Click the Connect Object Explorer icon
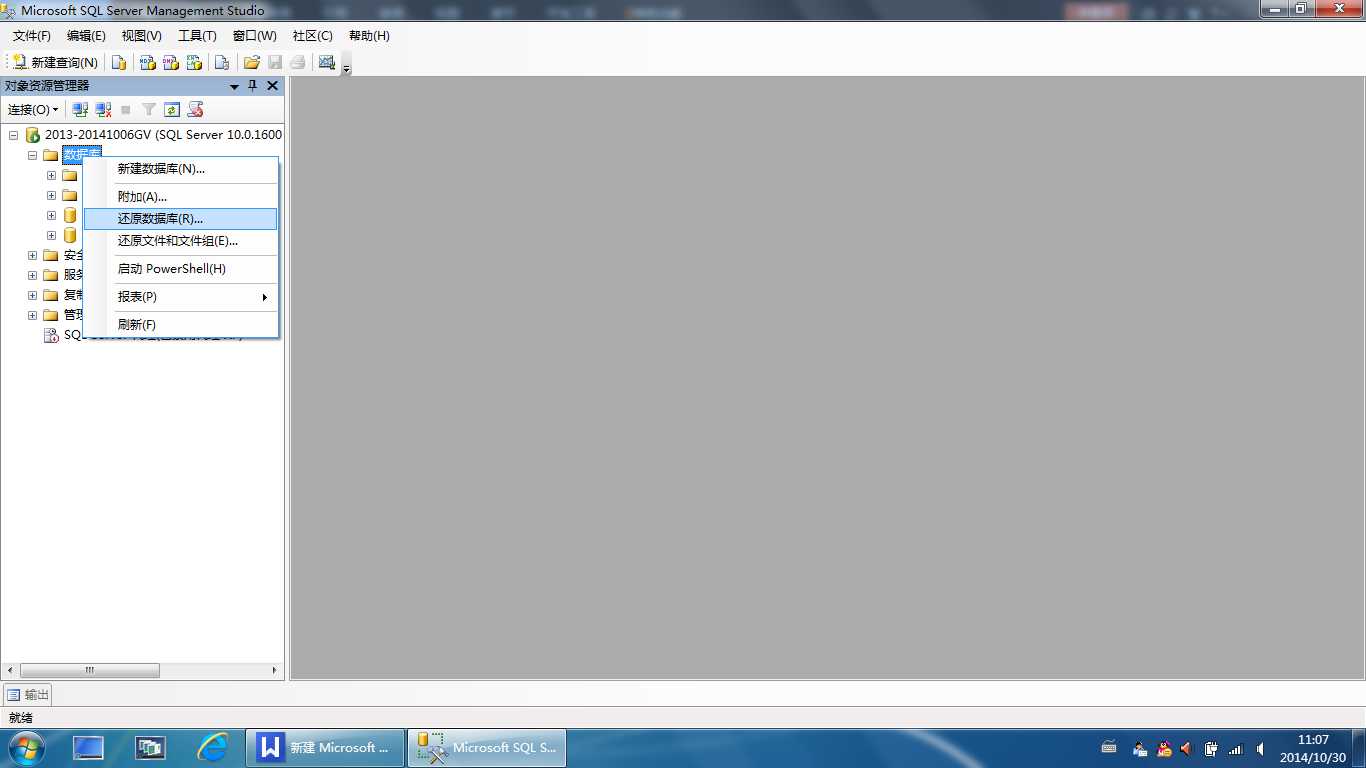This screenshot has width=1366, height=768. click(x=80, y=109)
